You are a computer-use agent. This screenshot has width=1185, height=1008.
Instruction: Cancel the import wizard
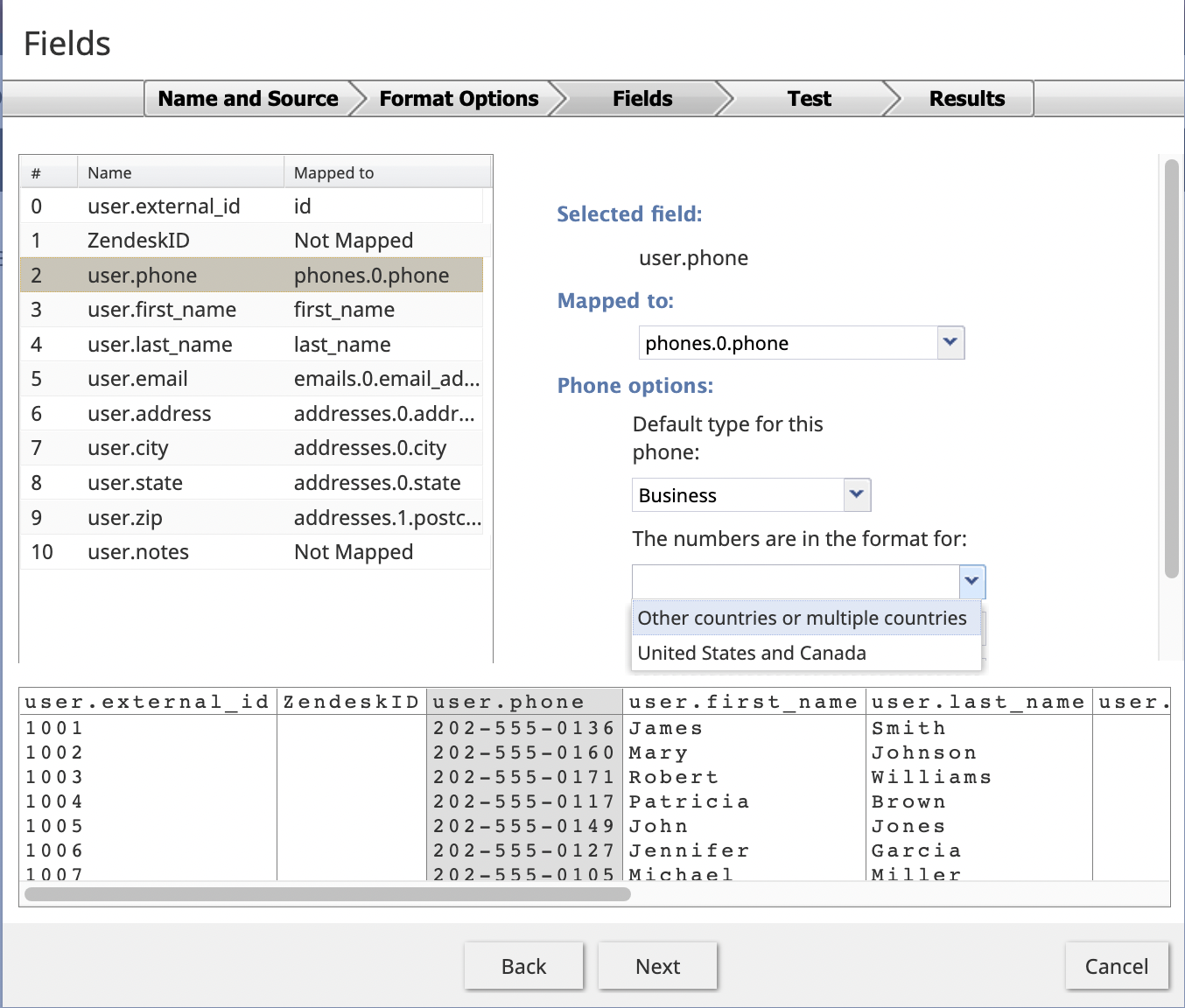(1117, 966)
